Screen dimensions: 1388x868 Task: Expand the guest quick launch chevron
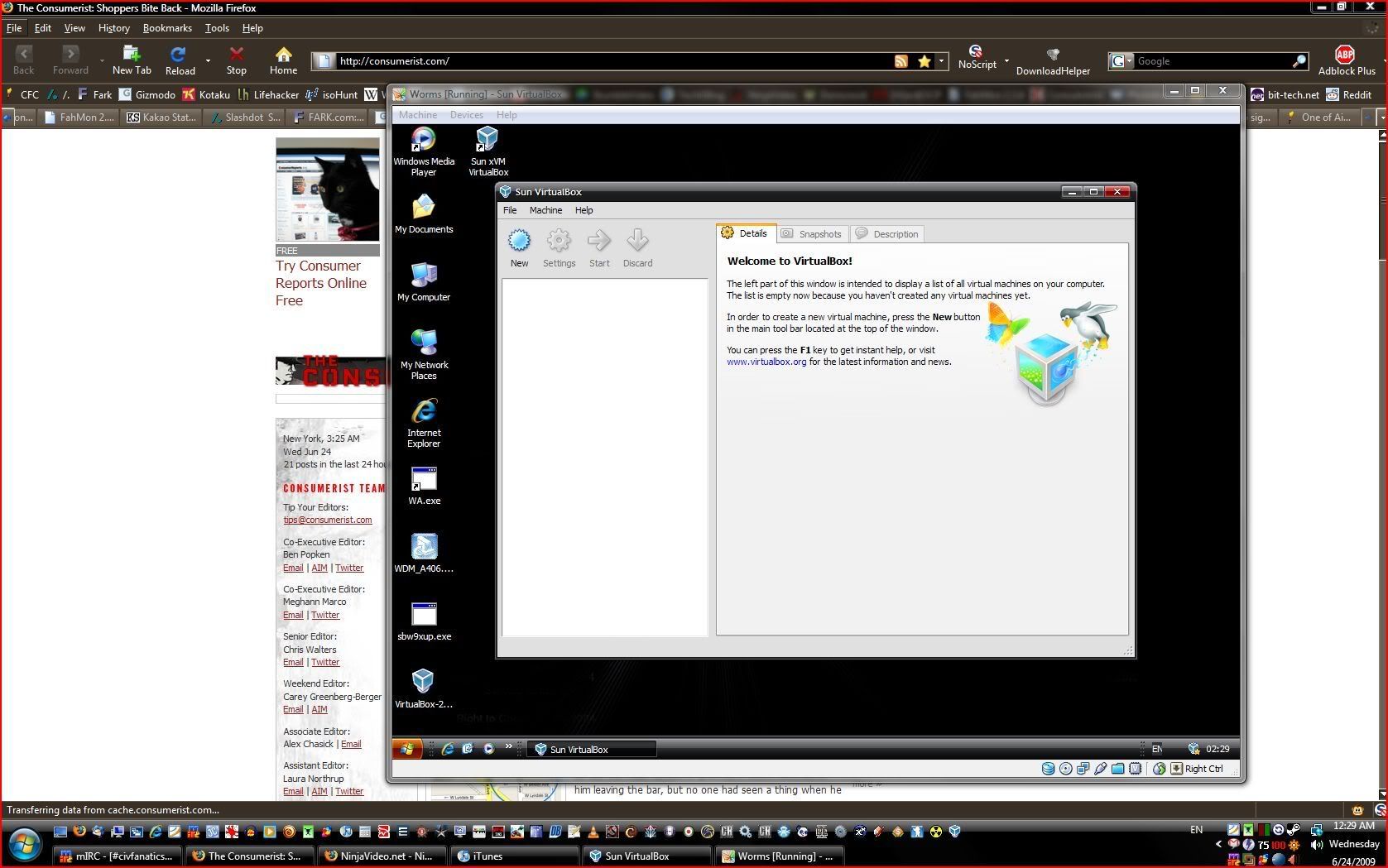[508, 746]
